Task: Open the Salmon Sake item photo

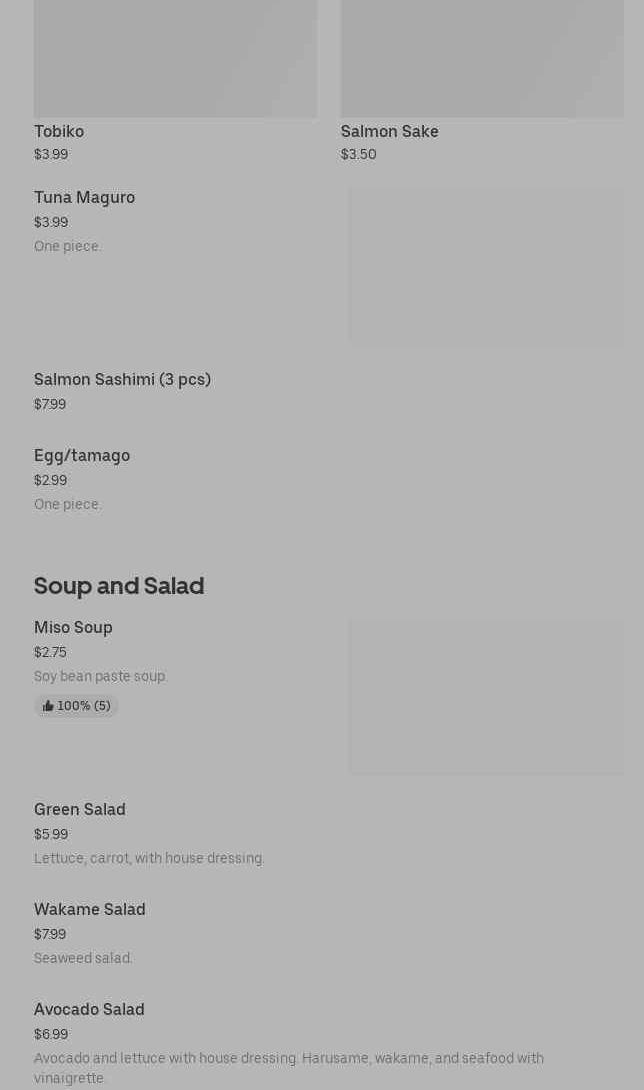Action: pyautogui.click(x=482, y=58)
